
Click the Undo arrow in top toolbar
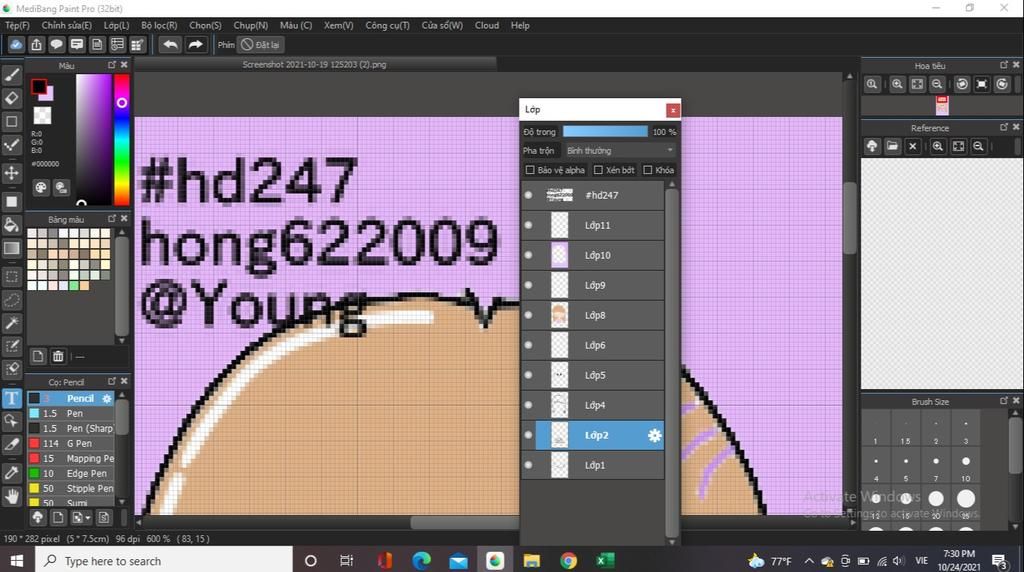(x=170, y=44)
